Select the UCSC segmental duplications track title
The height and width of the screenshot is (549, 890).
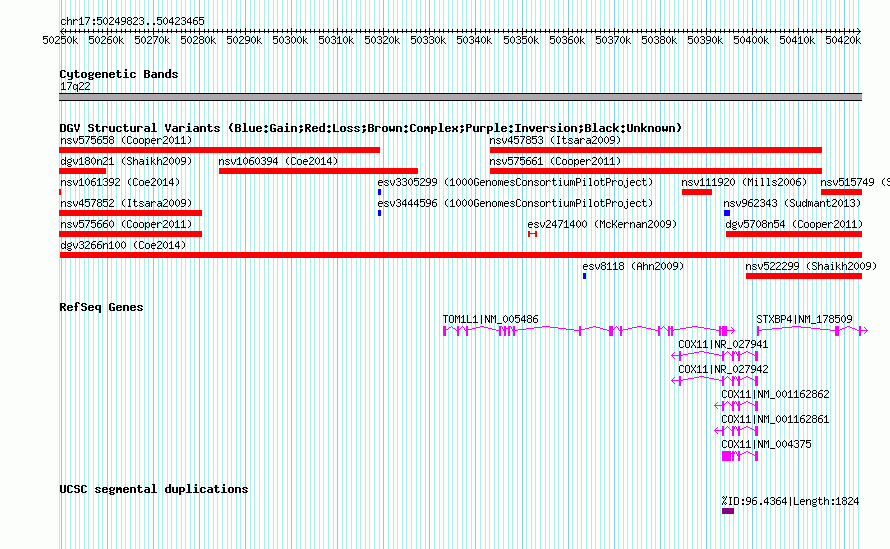click(154, 489)
